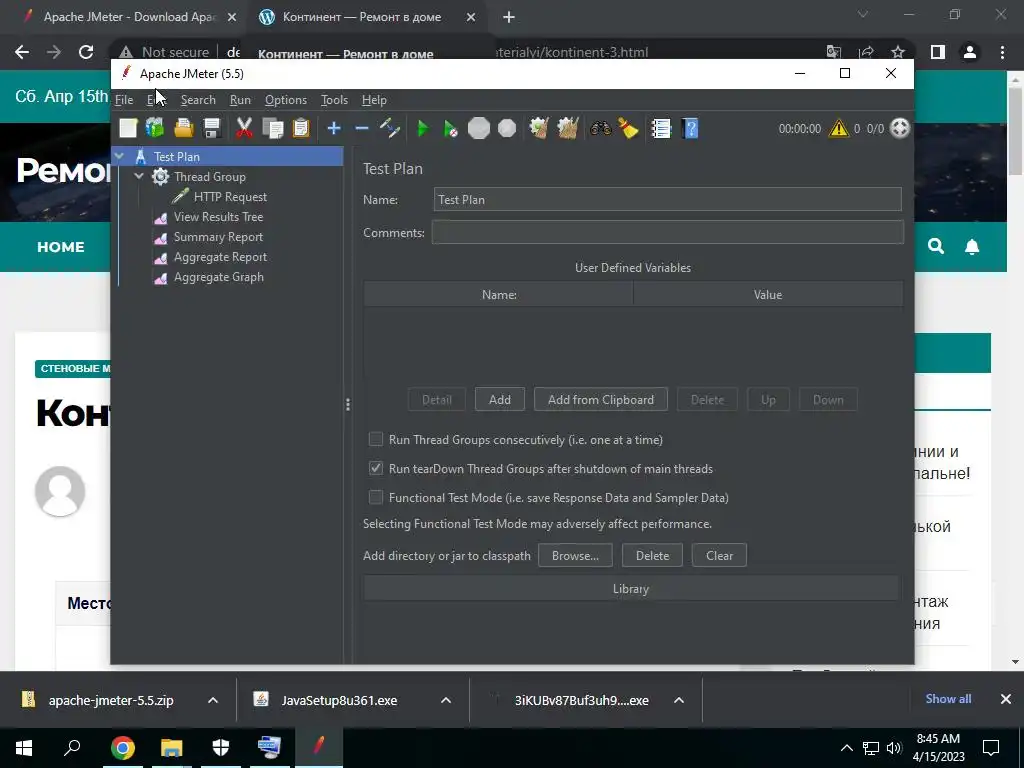Viewport: 1024px width, 768px height.
Task: Open JMeter Run menu
Action: 240,100
